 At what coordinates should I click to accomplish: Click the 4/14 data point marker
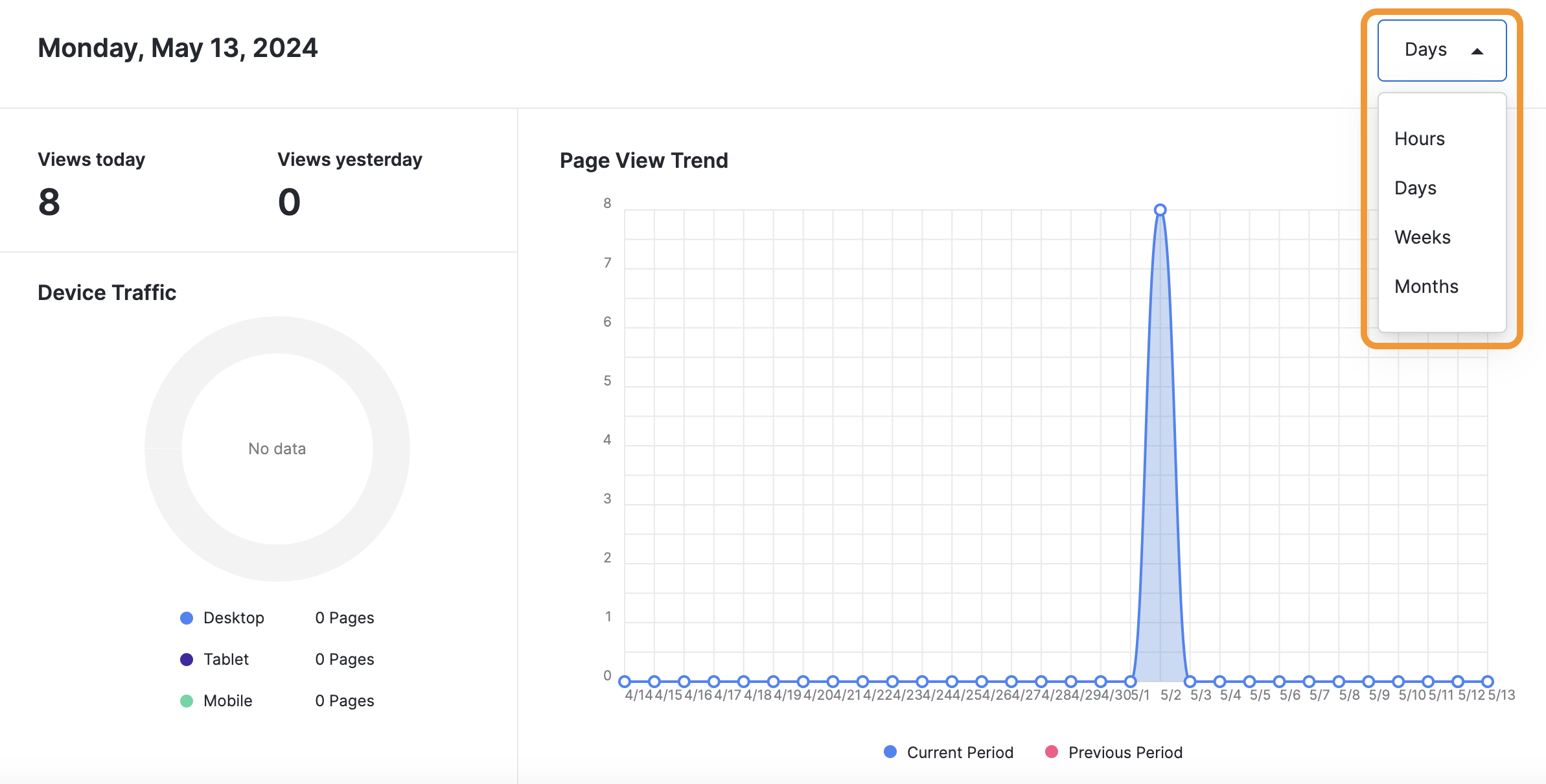[625, 682]
